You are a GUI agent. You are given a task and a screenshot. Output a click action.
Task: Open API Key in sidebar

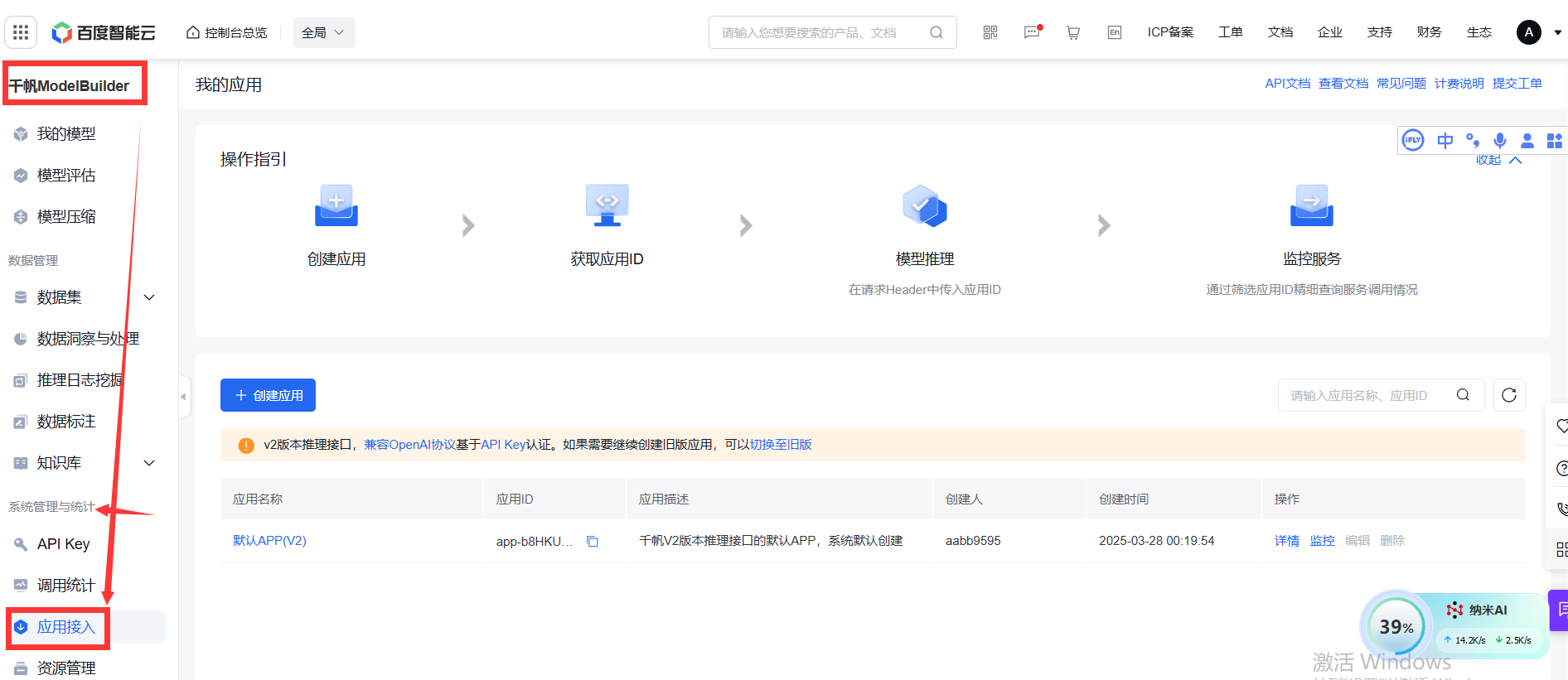[63, 544]
